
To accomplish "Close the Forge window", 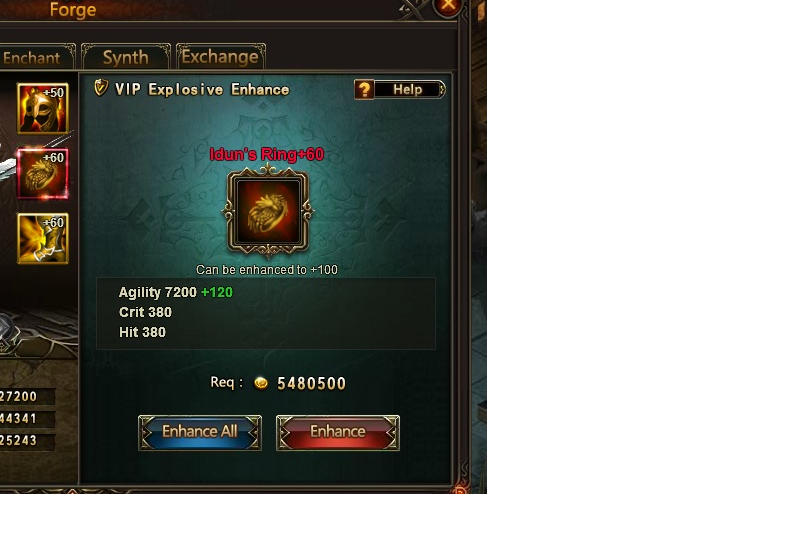I will click(x=448, y=6).
